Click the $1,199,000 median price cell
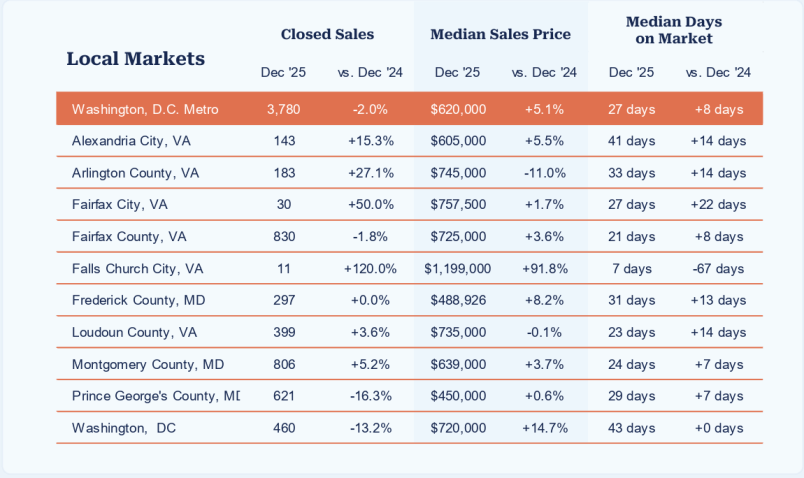Viewport: 804px width, 478px height. pos(457,269)
